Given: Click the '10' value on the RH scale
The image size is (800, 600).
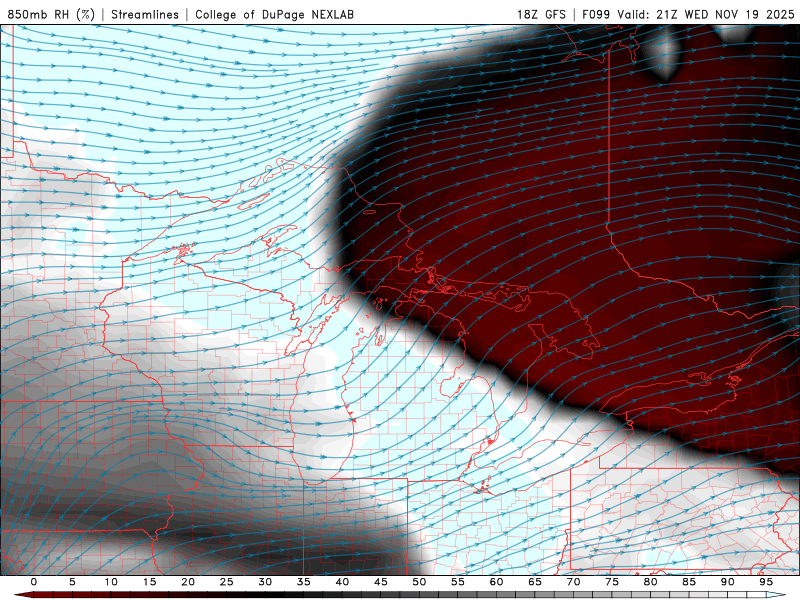Looking at the screenshot, I should coord(111,582).
